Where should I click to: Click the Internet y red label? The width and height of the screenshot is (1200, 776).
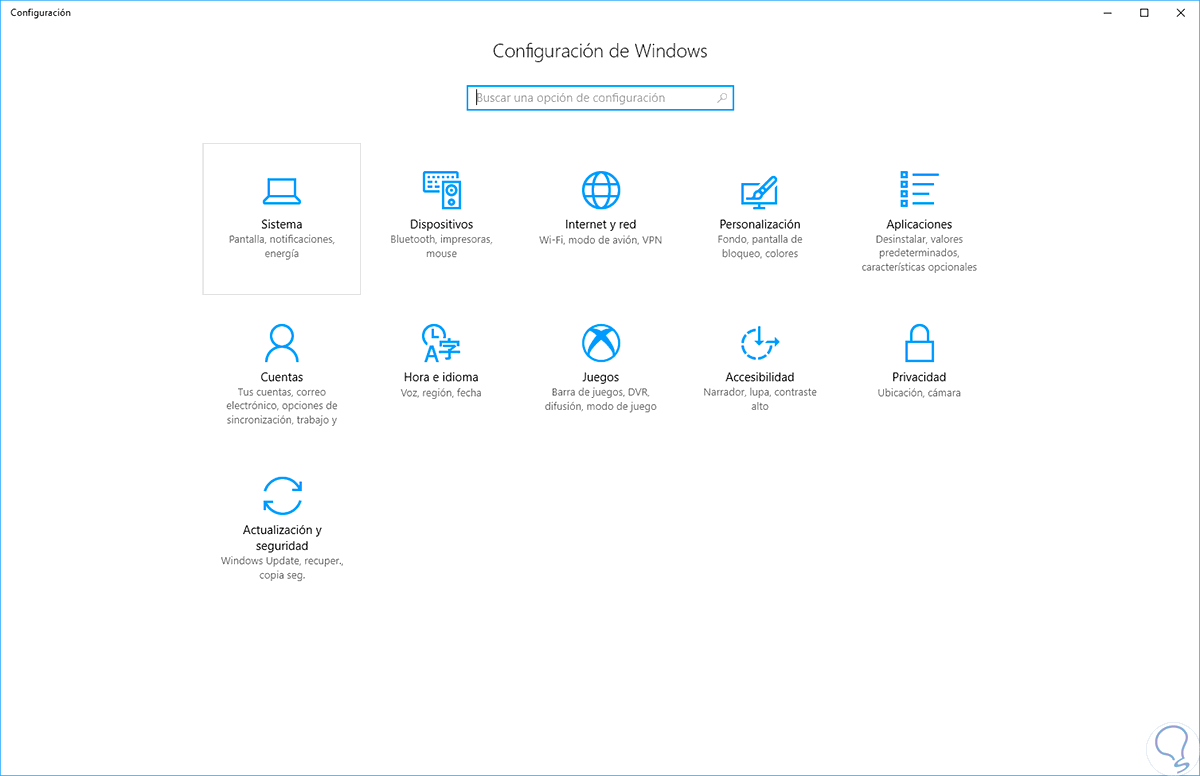[601, 224]
